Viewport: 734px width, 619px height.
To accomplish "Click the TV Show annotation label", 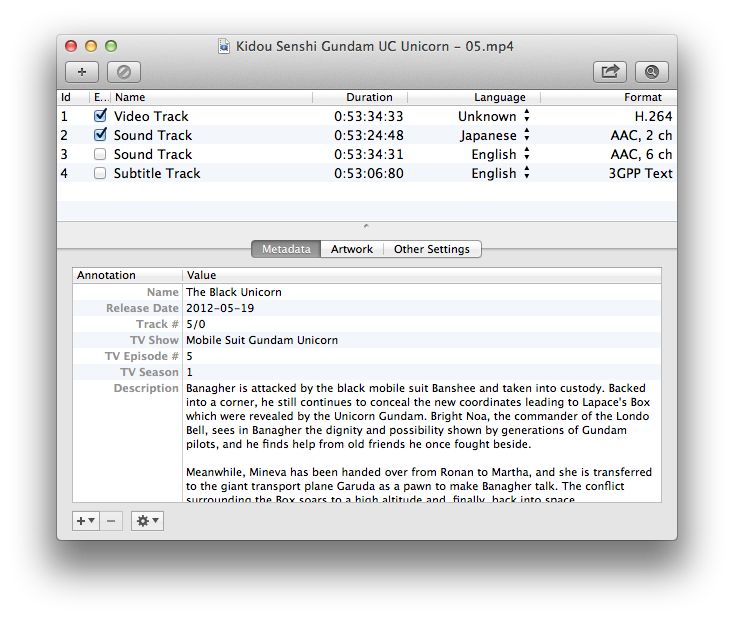I will [154, 340].
